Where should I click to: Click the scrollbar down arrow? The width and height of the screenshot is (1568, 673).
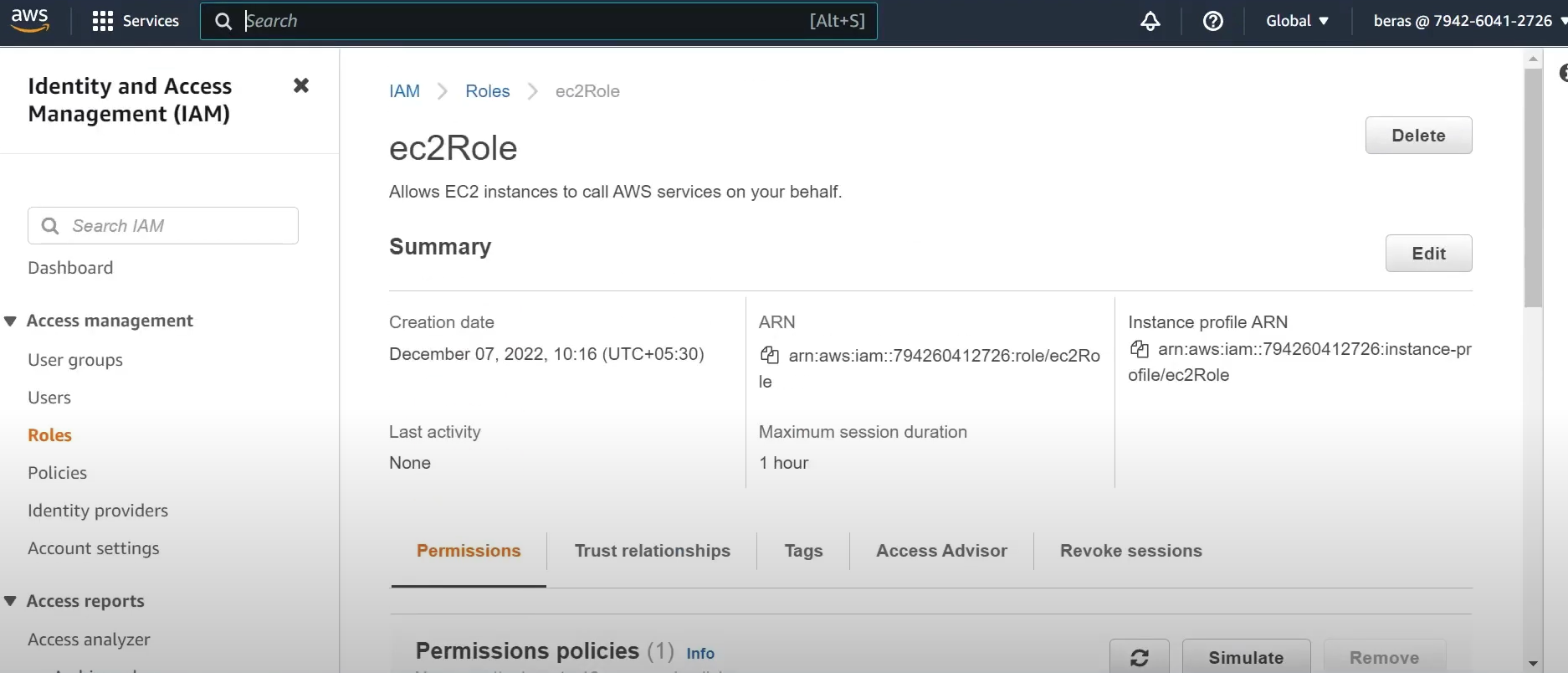[x=1533, y=663]
